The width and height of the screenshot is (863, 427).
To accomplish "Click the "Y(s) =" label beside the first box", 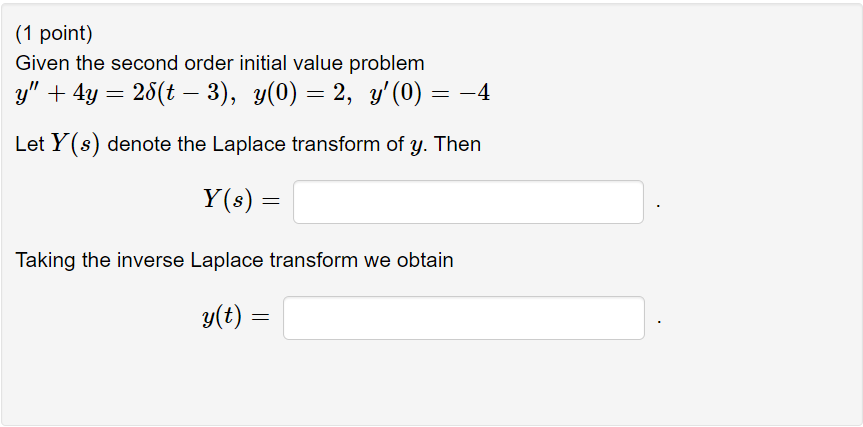I will click(x=241, y=200).
